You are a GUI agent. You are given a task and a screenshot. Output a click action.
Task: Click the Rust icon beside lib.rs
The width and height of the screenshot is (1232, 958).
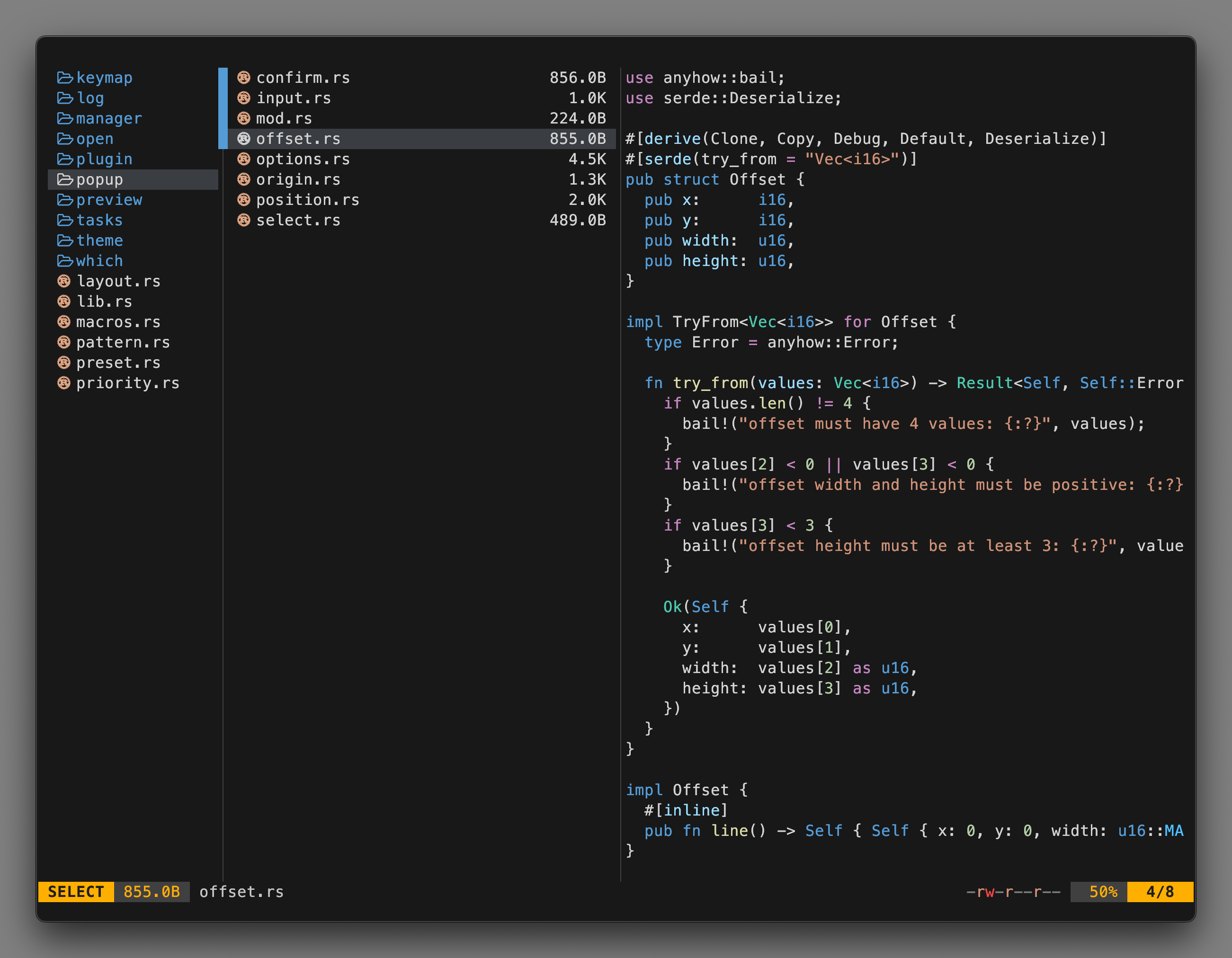click(x=64, y=301)
